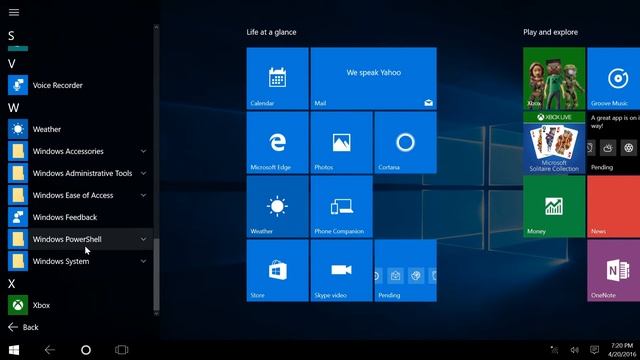Image resolution: width=640 pixels, height=360 pixels.
Task: Open the Money tile
Action: pos(554,207)
